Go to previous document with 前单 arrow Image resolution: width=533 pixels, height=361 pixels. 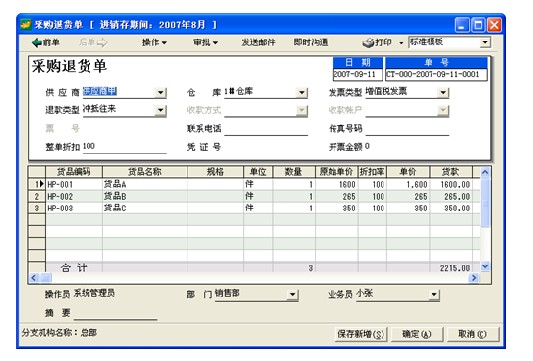[46, 42]
